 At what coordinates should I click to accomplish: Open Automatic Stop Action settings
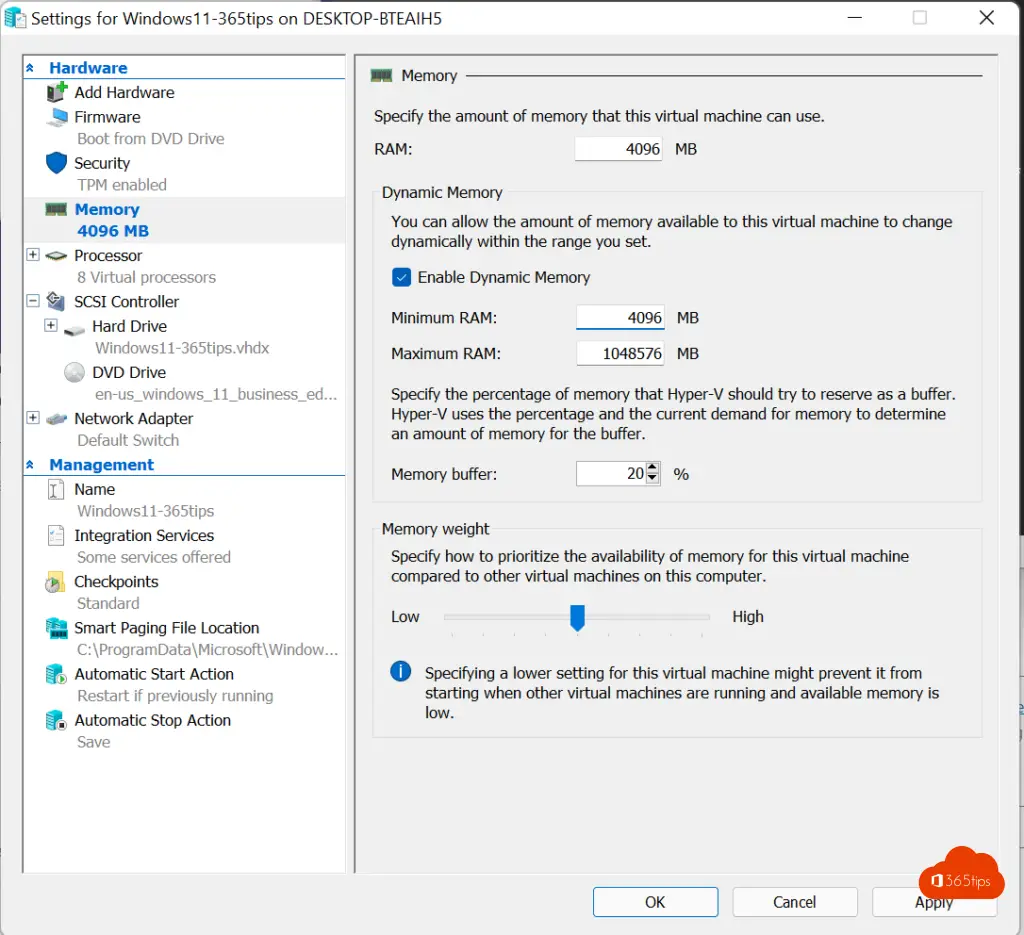(x=152, y=721)
